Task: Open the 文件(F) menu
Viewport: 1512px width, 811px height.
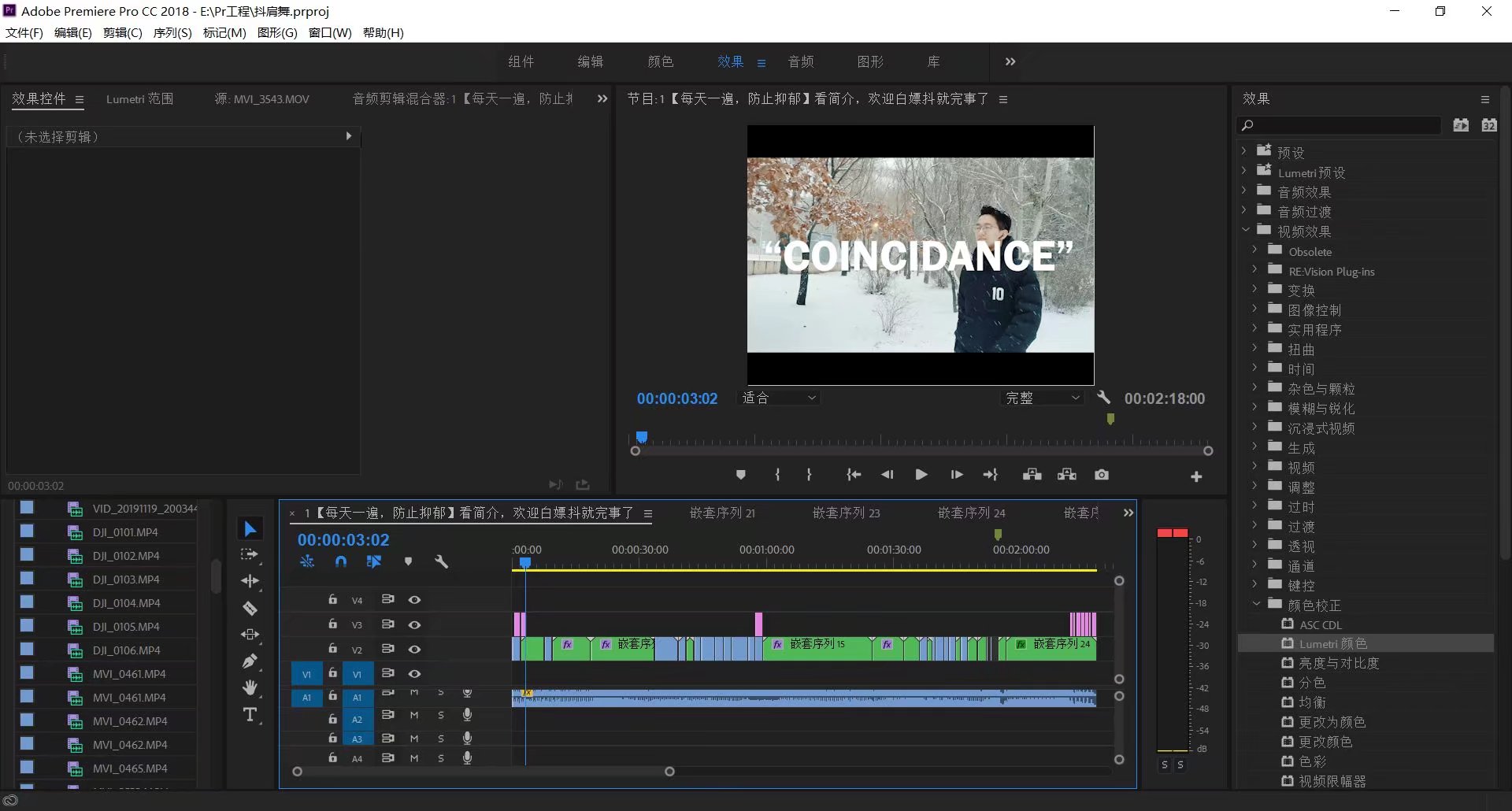Action: pos(24,32)
